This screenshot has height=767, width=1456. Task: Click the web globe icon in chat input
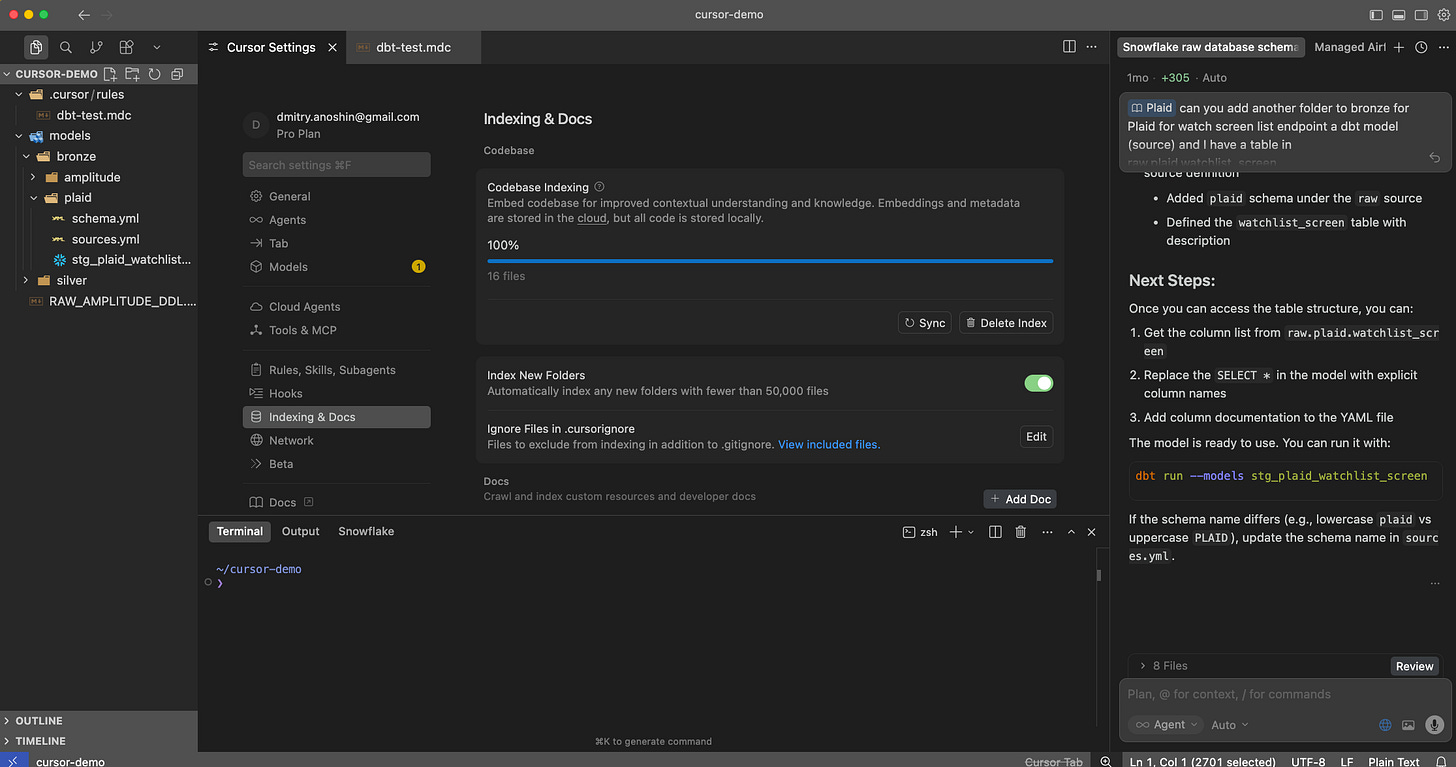click(x=1385, y=725)
